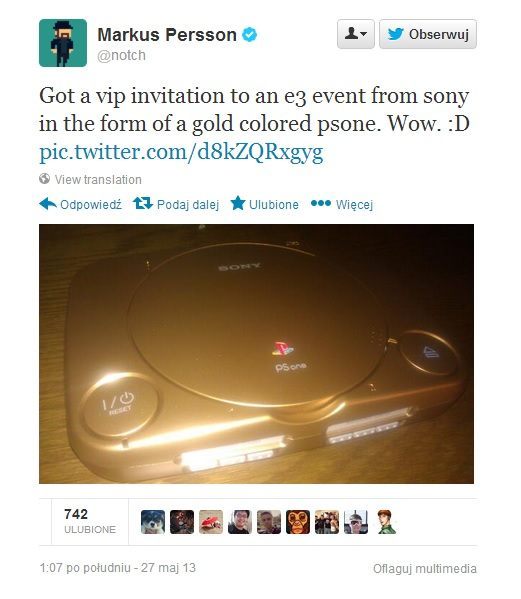Click the 742 Ulubione count
The height and width of the screenshot is (599, 521).
[90, 521]
